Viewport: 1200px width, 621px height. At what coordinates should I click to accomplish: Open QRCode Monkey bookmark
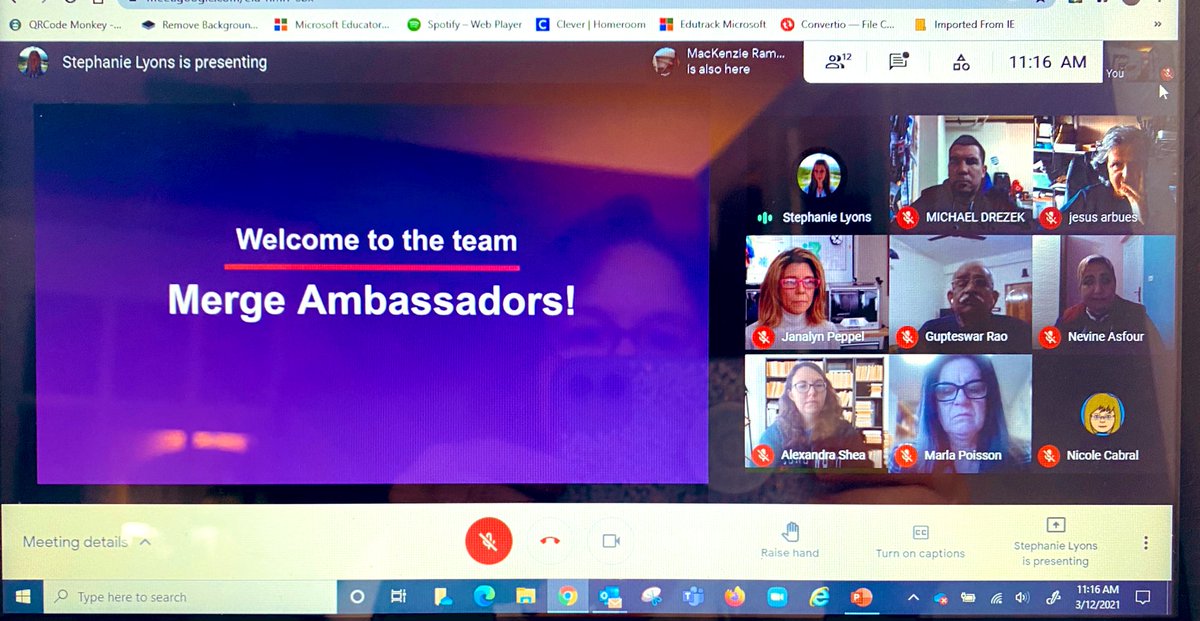65,24
